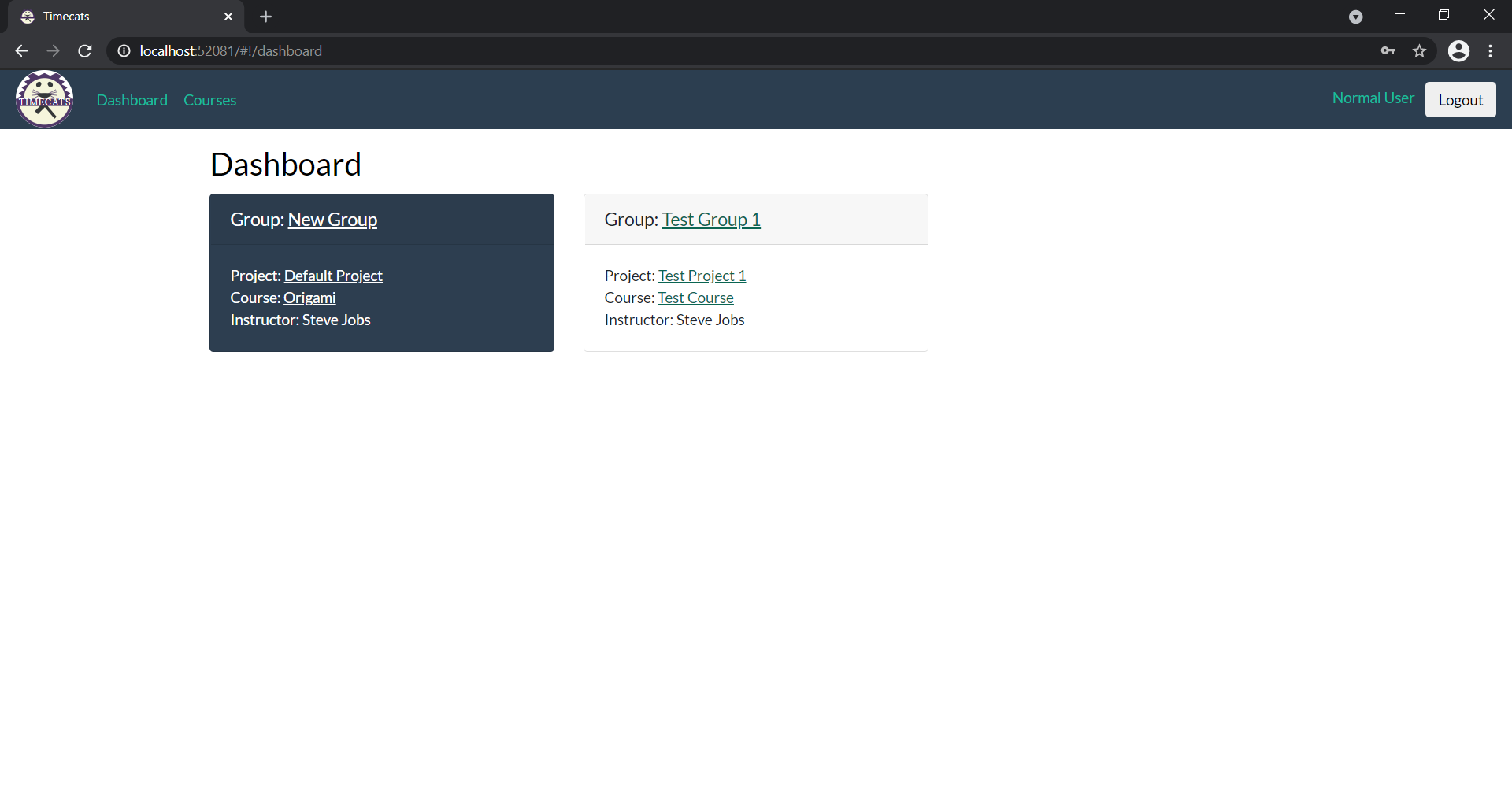Expand the tab search dropdown arrow
Screen dimensions: 1512x810
coord(1355,17)
